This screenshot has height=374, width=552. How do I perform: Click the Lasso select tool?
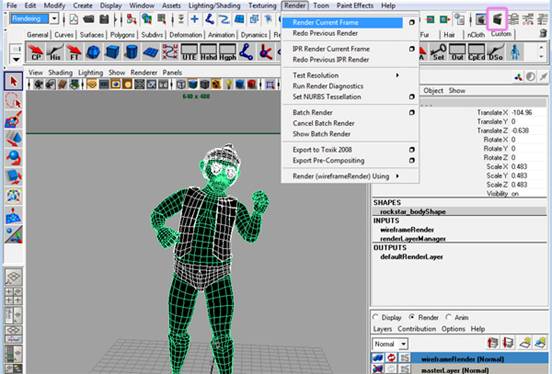click(13, 100)
